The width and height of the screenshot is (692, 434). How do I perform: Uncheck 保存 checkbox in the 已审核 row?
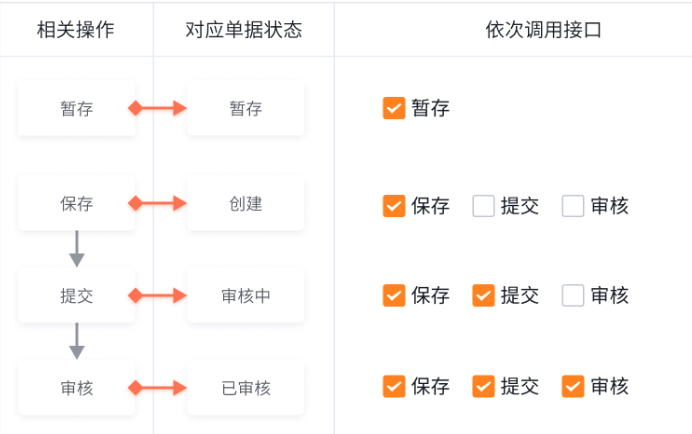click(x=394, y=386)
